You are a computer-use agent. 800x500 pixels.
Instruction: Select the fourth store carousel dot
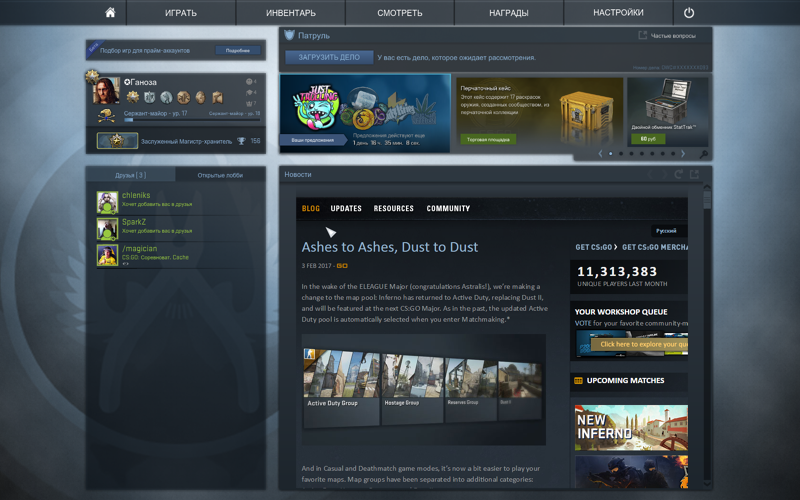[x=642, y=154]
